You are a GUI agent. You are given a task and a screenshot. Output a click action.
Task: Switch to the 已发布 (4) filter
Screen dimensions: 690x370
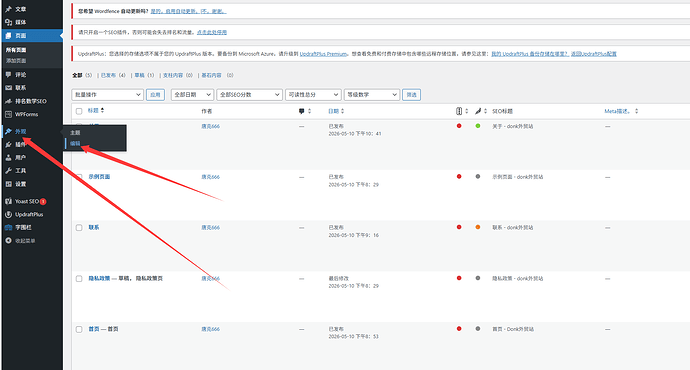click(113, 75)
